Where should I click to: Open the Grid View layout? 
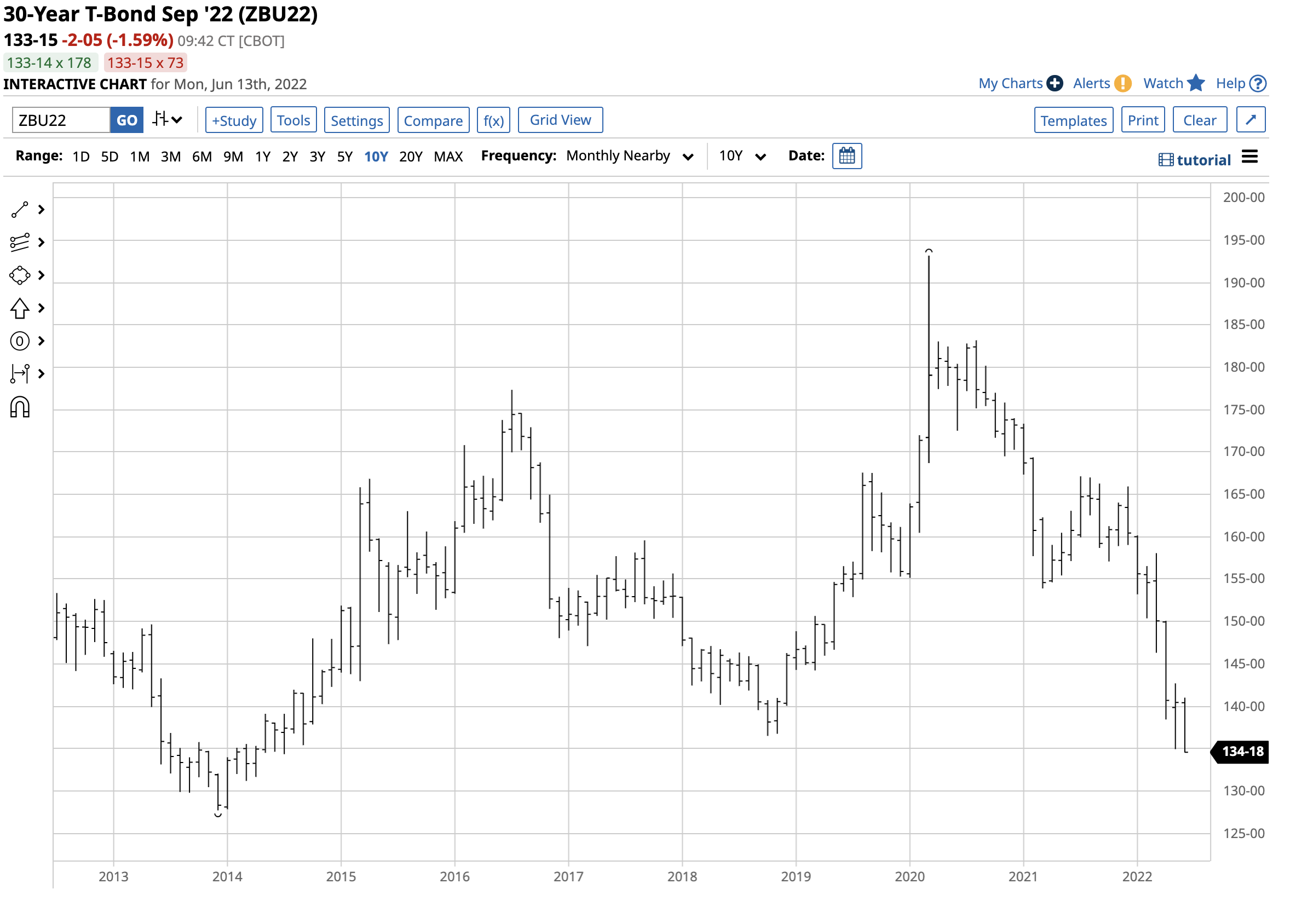point(560,120)
